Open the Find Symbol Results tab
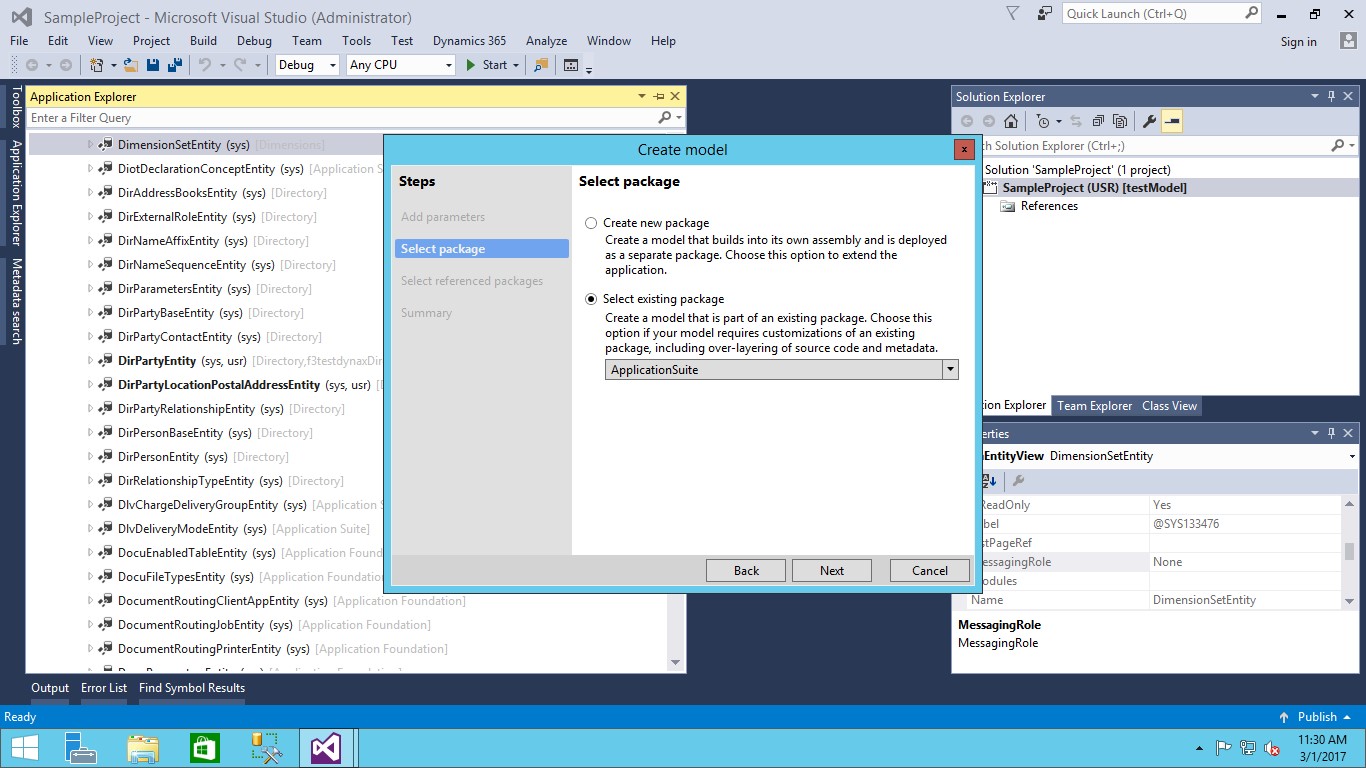 (192, 688)
